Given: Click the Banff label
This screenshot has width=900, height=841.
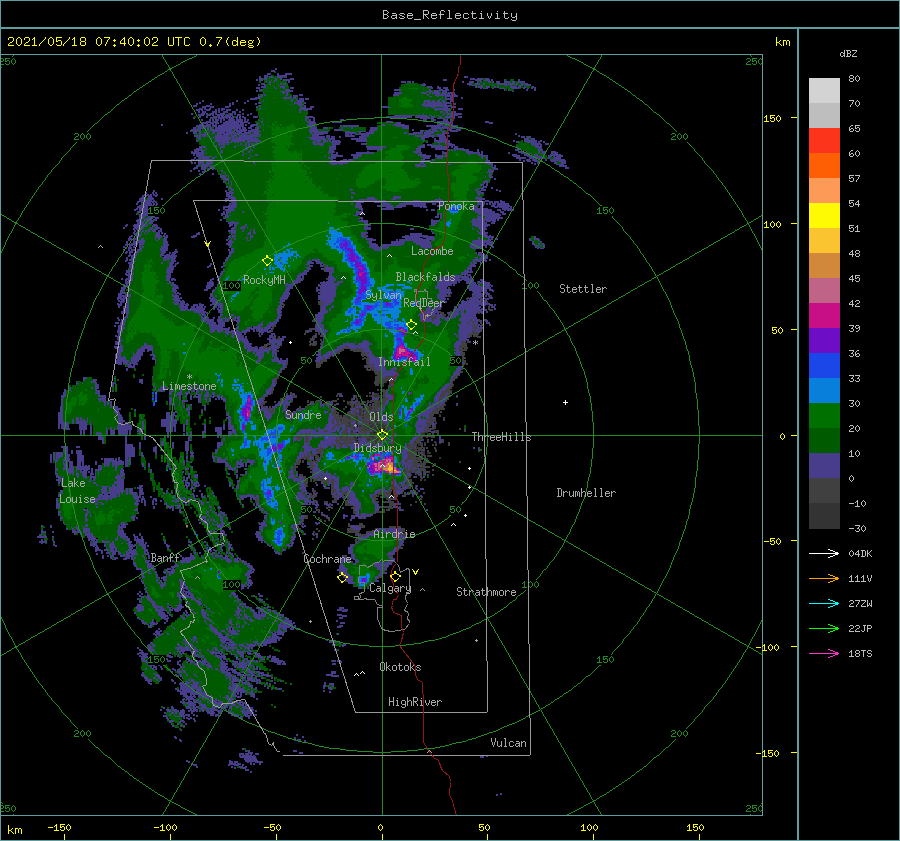Looking at the screenshot, I should coord(165,558).
